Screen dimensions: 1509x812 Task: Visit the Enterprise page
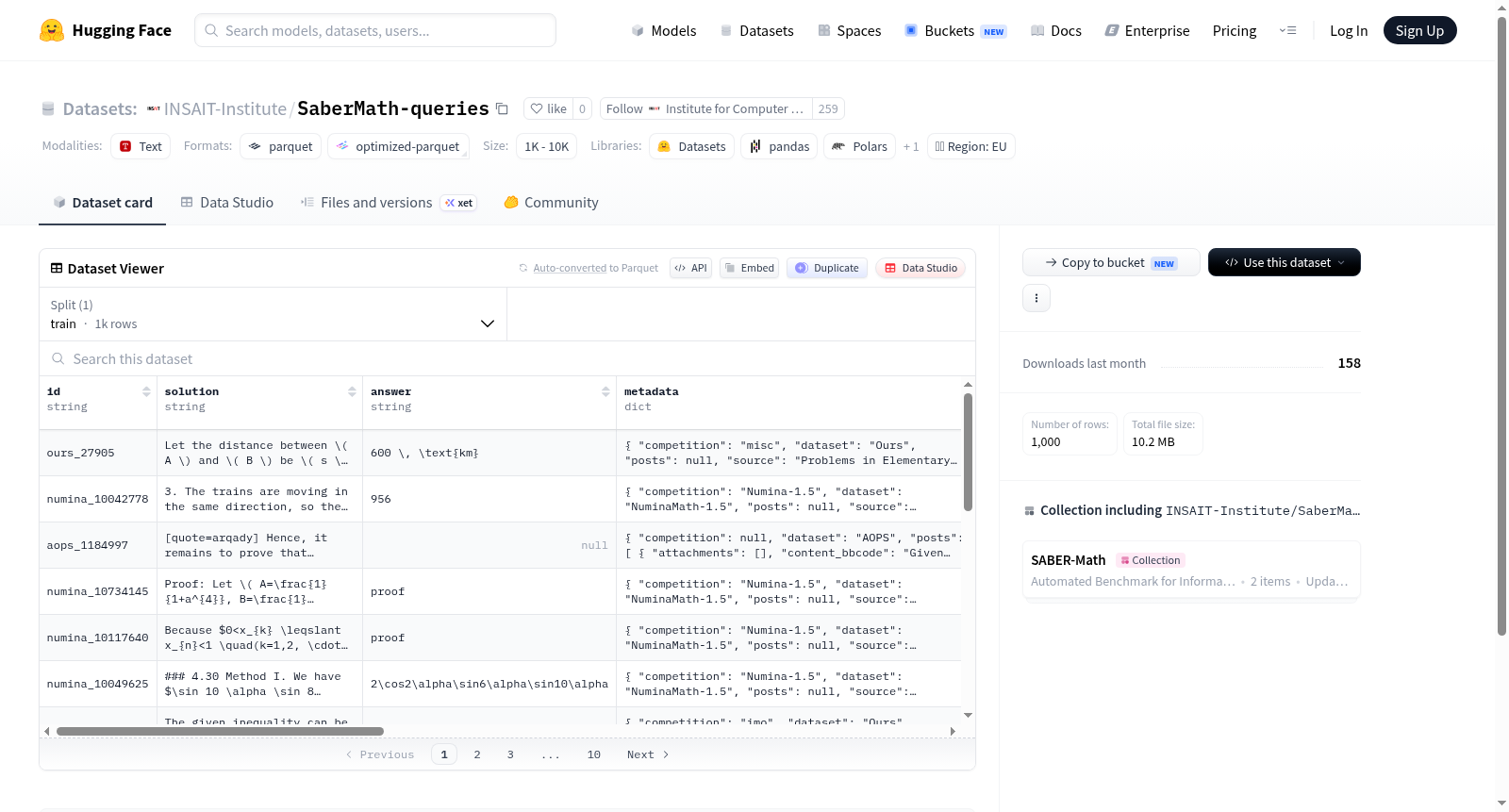click(x=1147, y=30)
